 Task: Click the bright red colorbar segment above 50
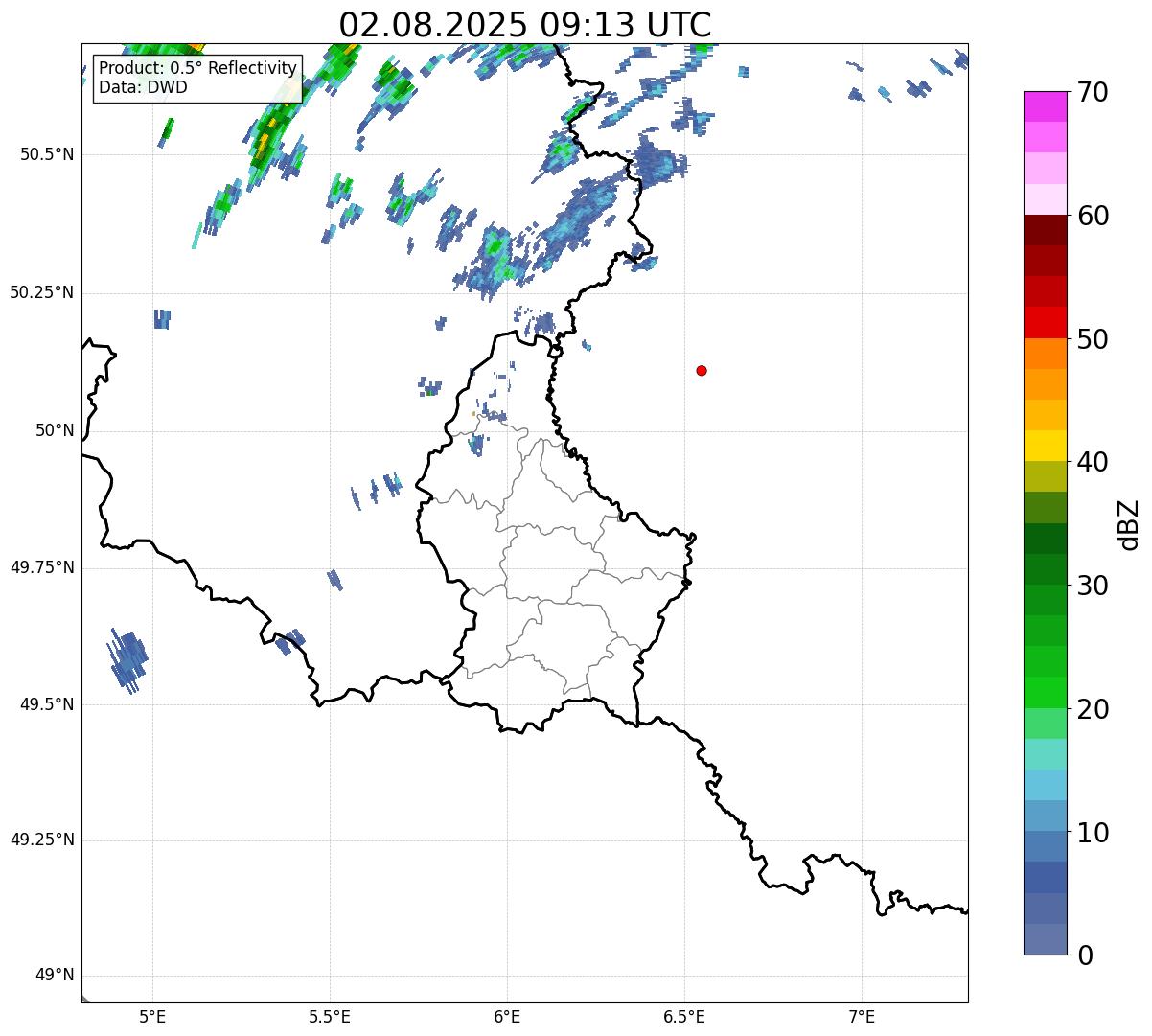(1046, 322)
